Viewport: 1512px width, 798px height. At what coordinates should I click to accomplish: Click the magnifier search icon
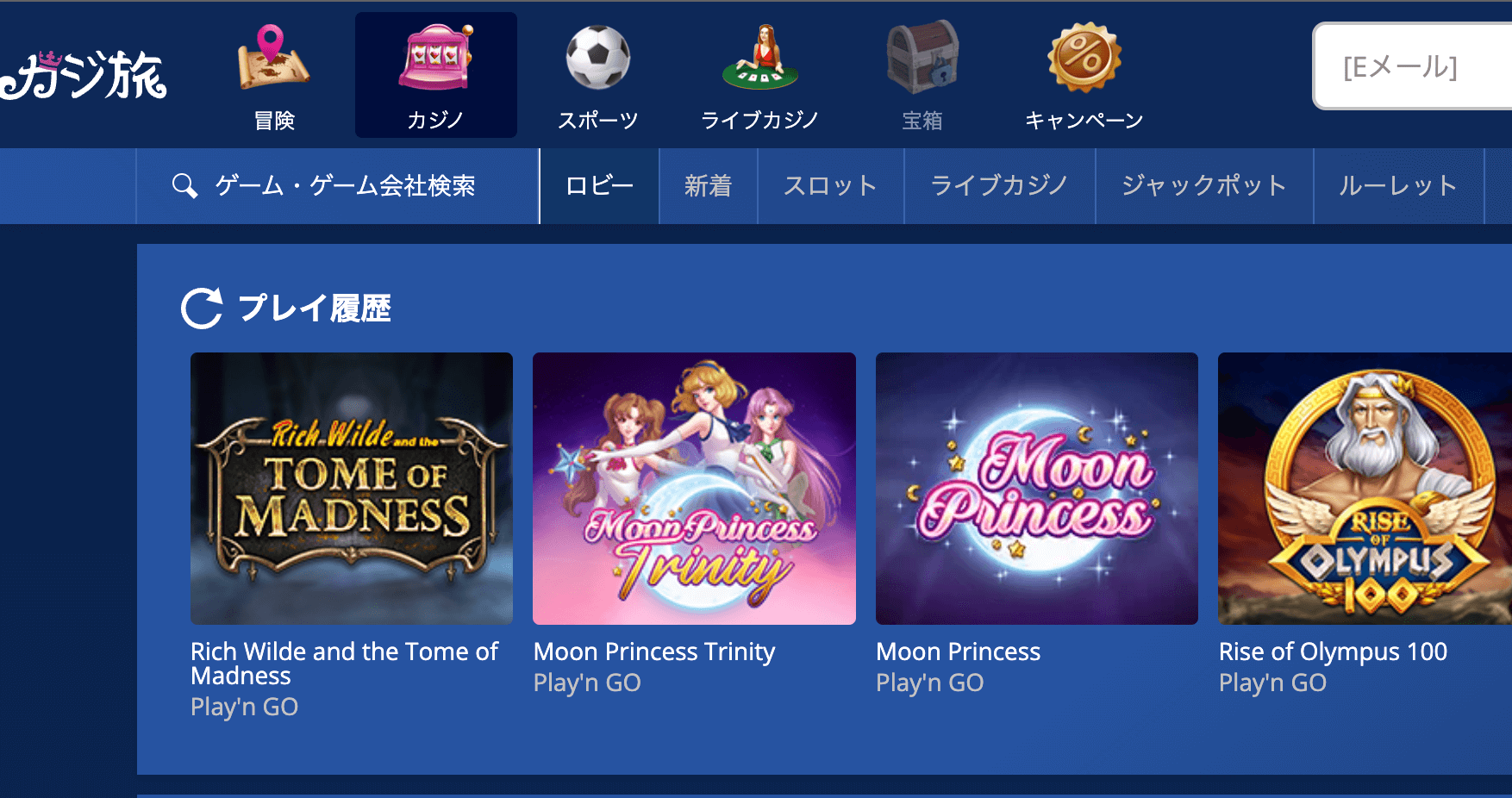[184, 185]
